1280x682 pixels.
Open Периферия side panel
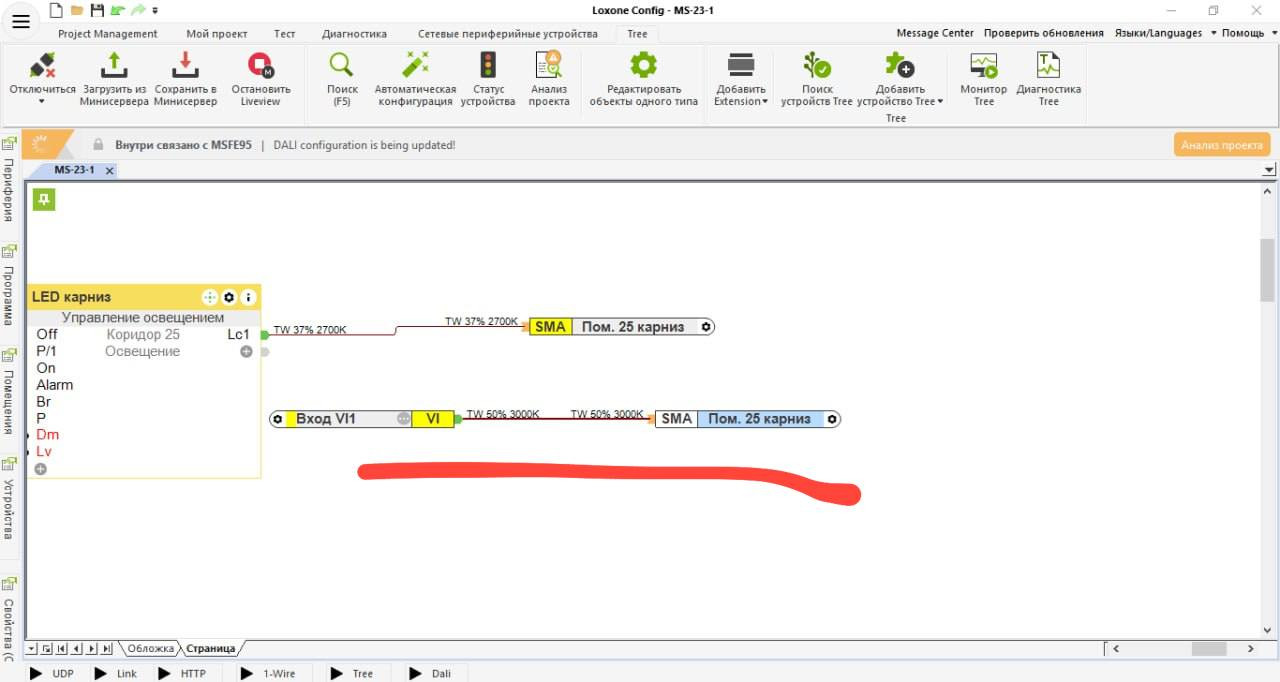coord(8,180)
